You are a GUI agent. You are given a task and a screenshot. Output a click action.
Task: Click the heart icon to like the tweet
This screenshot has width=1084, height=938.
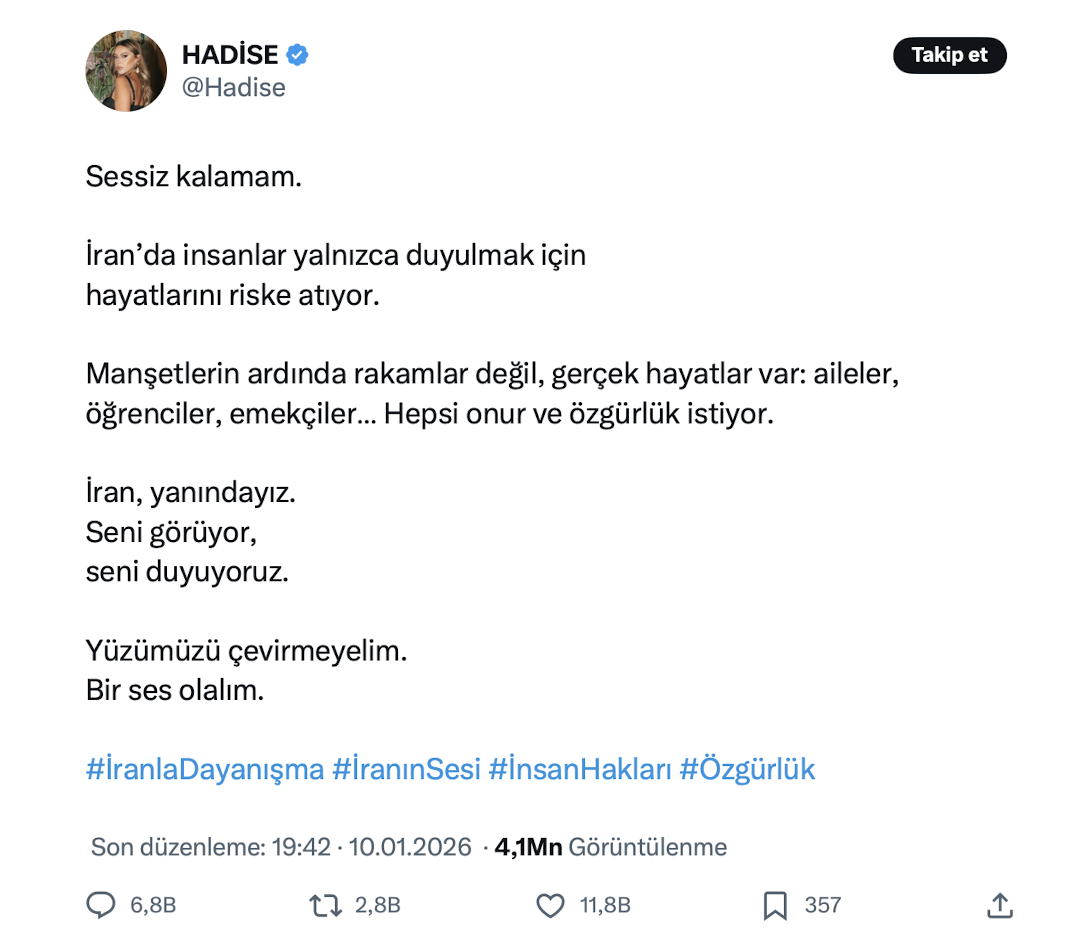[550, 905]
